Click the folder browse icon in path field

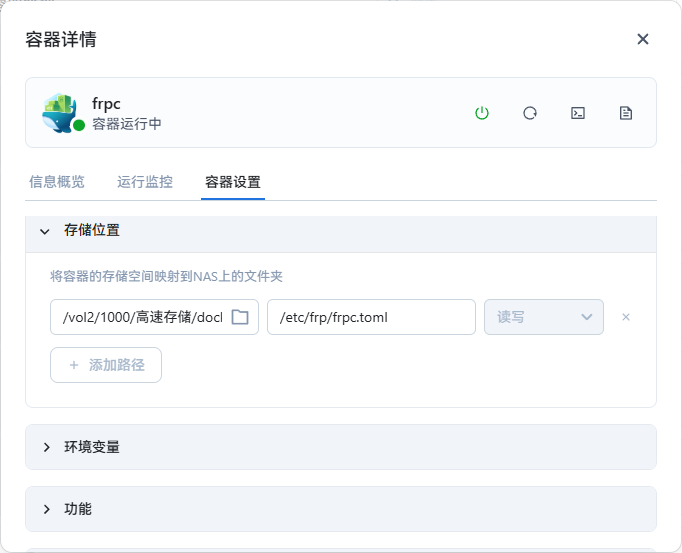[240, 317]
